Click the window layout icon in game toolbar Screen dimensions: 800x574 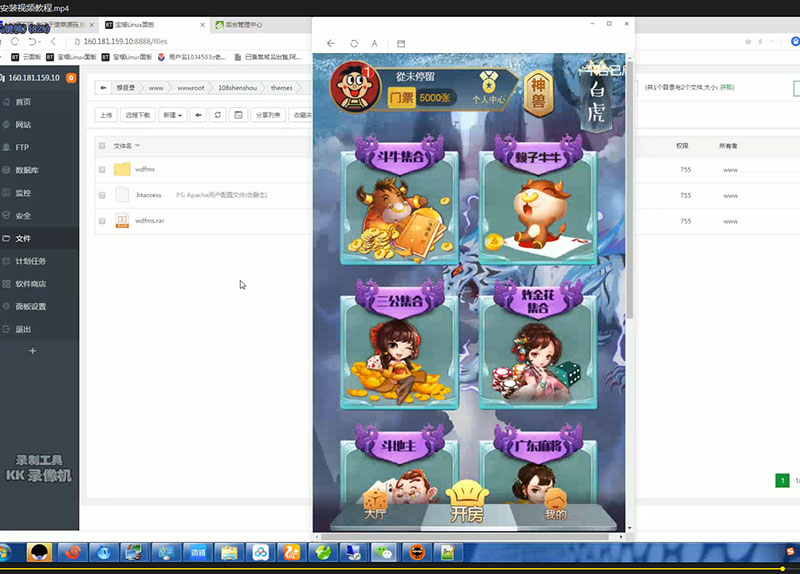pyautogui.click(x=401, y=44)
